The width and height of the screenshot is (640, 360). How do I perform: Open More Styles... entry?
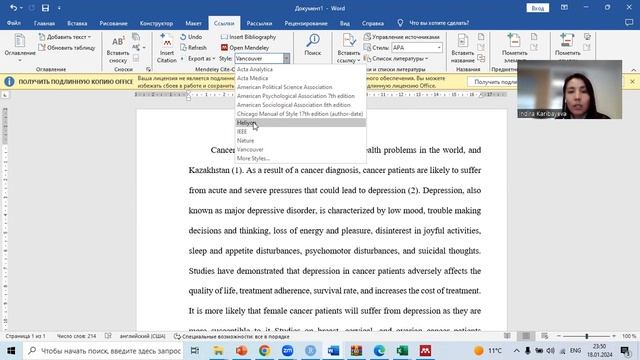pyautogui.click(x=300, y=158)
